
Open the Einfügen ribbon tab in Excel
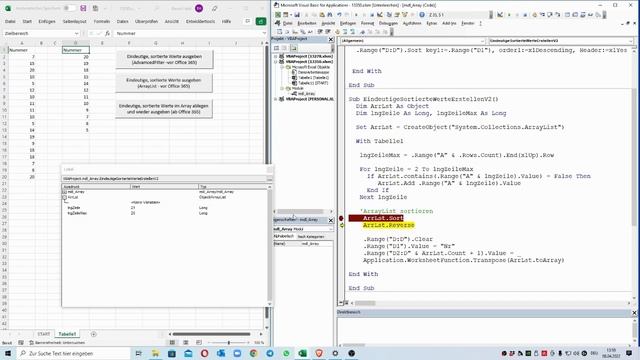click(x=47, y=21)
